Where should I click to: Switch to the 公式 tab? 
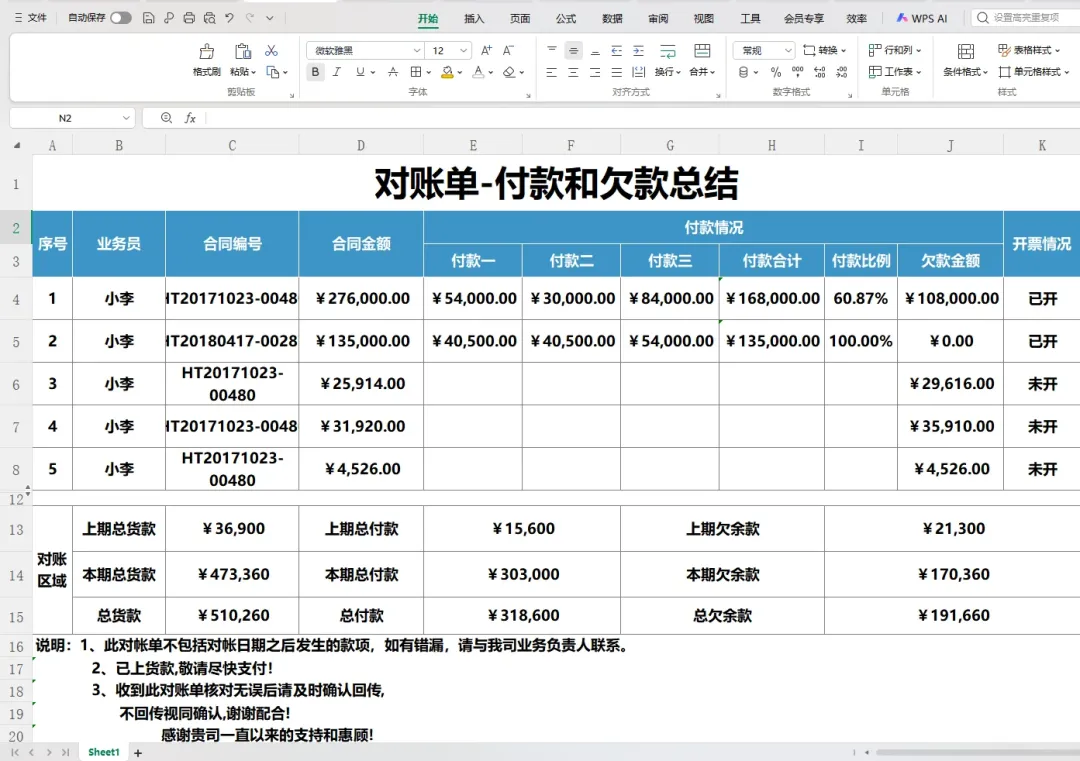[x=565, y=19]
